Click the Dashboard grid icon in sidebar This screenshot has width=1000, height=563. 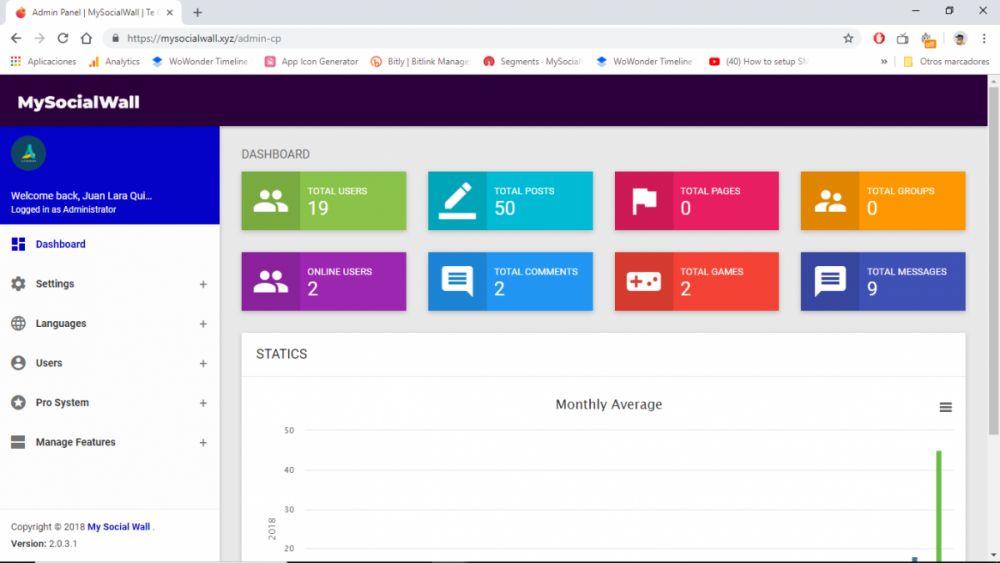tap(18, 244)
